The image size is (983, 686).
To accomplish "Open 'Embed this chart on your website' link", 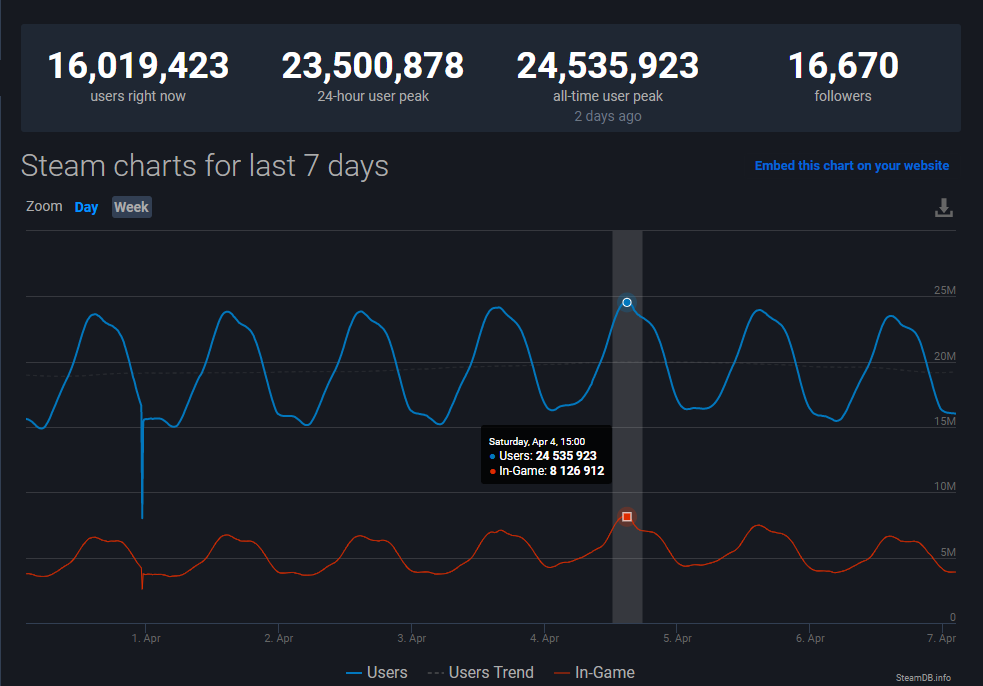I will point(851,166).
